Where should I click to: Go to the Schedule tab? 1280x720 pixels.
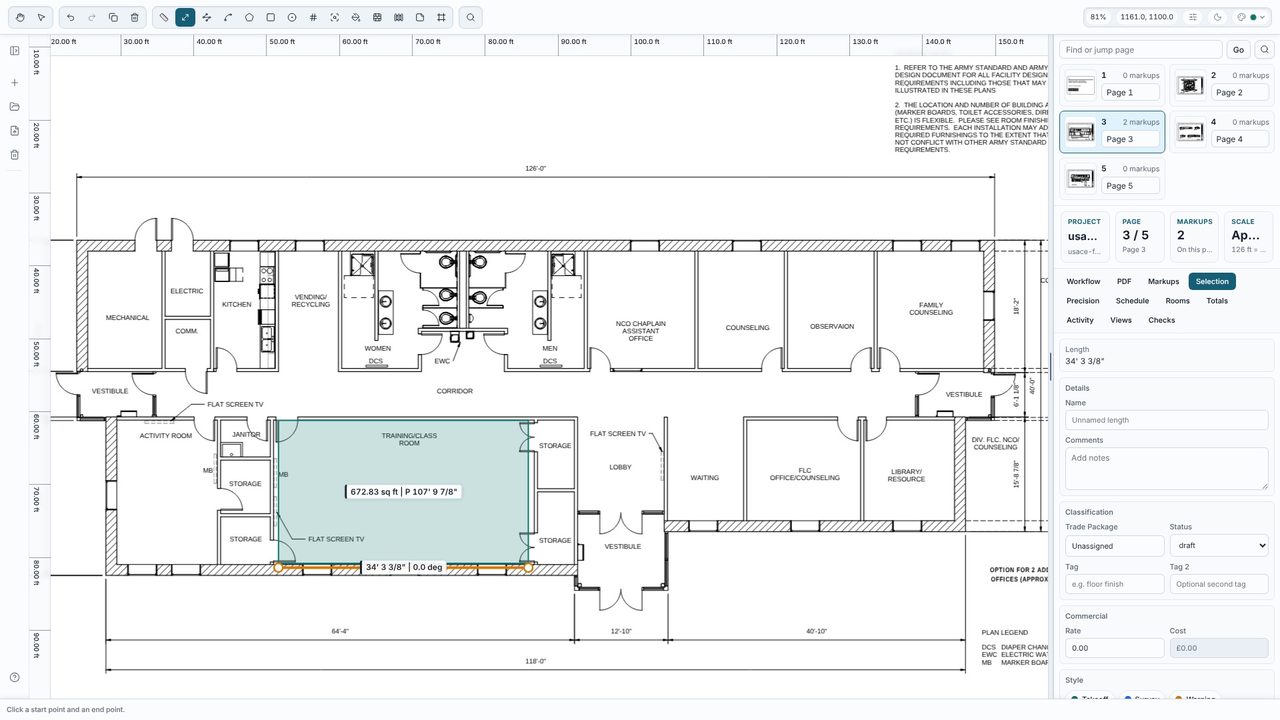1132,301
